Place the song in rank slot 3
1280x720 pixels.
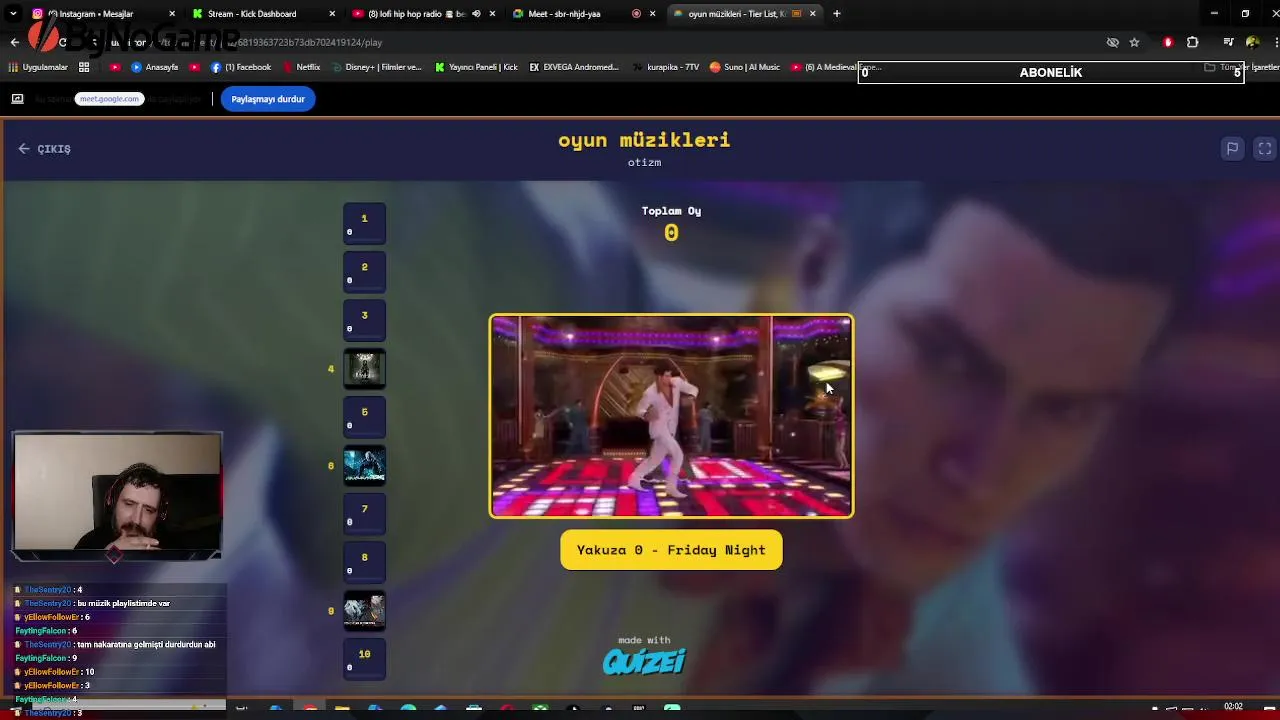pyautogui.click(x=364, y=320)
